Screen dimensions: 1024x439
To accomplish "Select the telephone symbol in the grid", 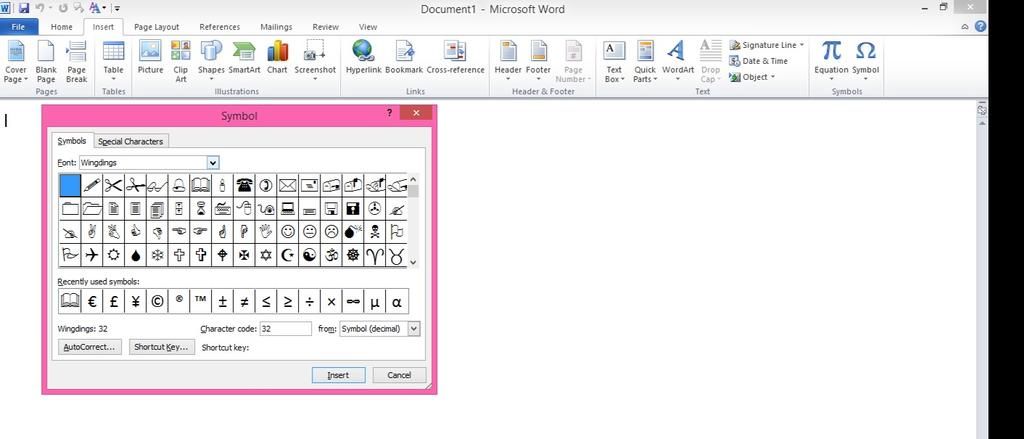I will pyautogui.click(x=244, y=186).
